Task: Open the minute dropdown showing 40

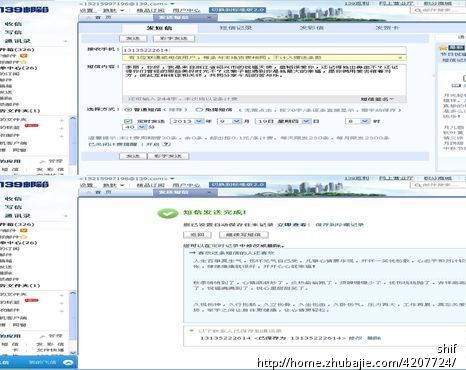Action: [x=135, y=127]
